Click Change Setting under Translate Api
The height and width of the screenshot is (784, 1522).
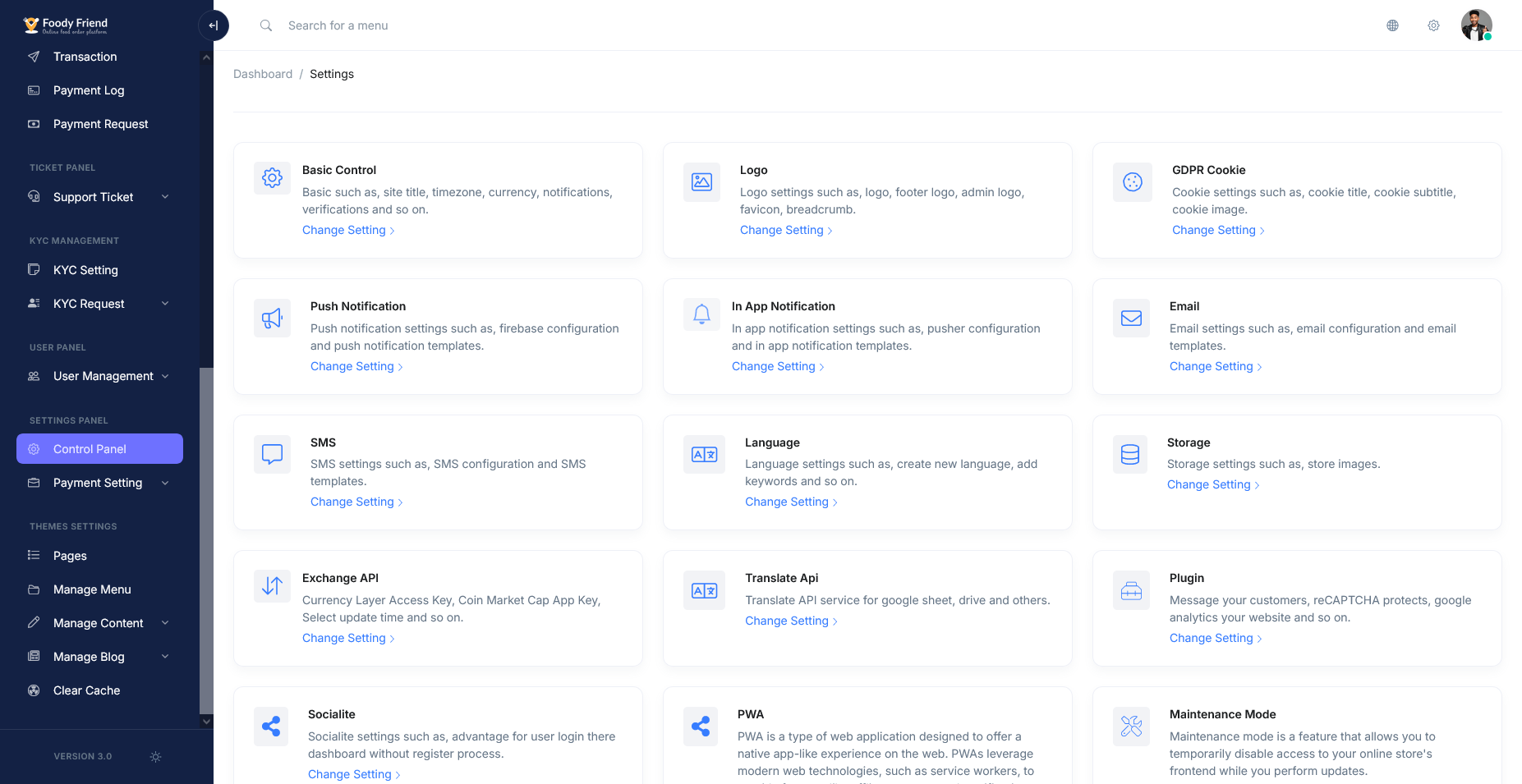(x=791, y=621)
